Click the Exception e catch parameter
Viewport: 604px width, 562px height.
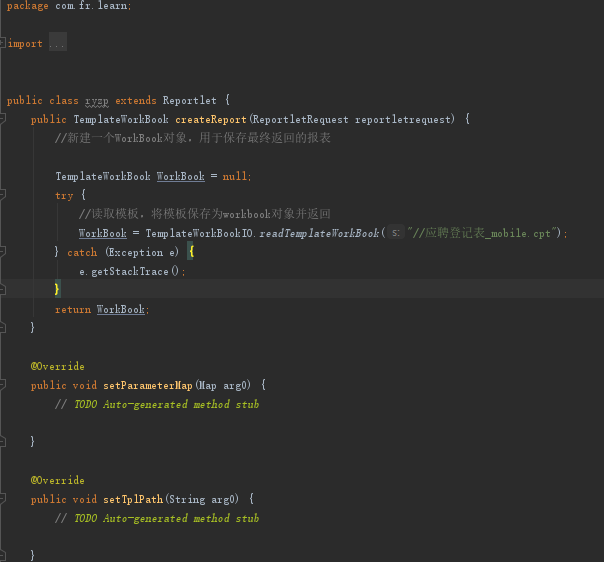click(x=142, y=252)
